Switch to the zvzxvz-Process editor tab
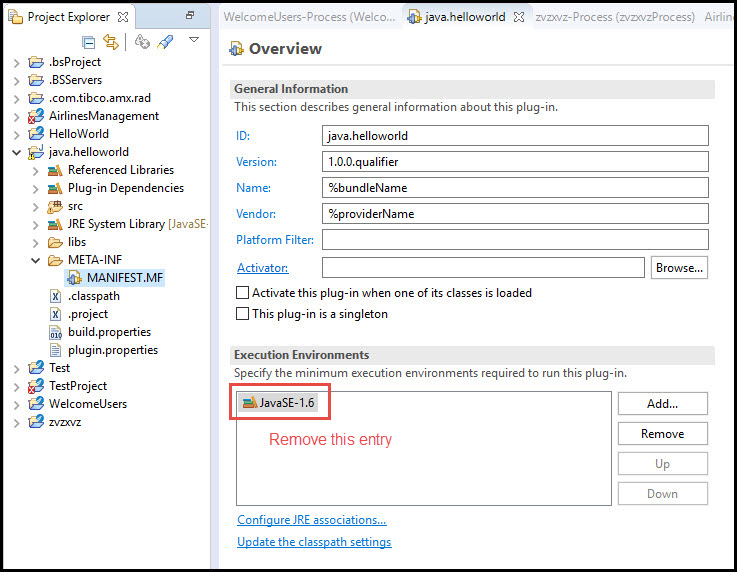The image size is (737, 572). click(x=615, y=17)
